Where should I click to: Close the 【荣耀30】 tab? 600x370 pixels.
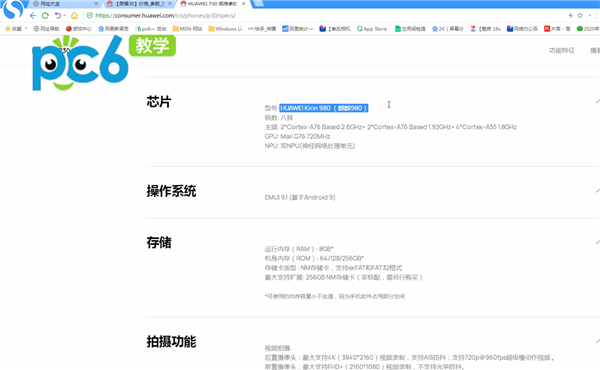point(170,4)
